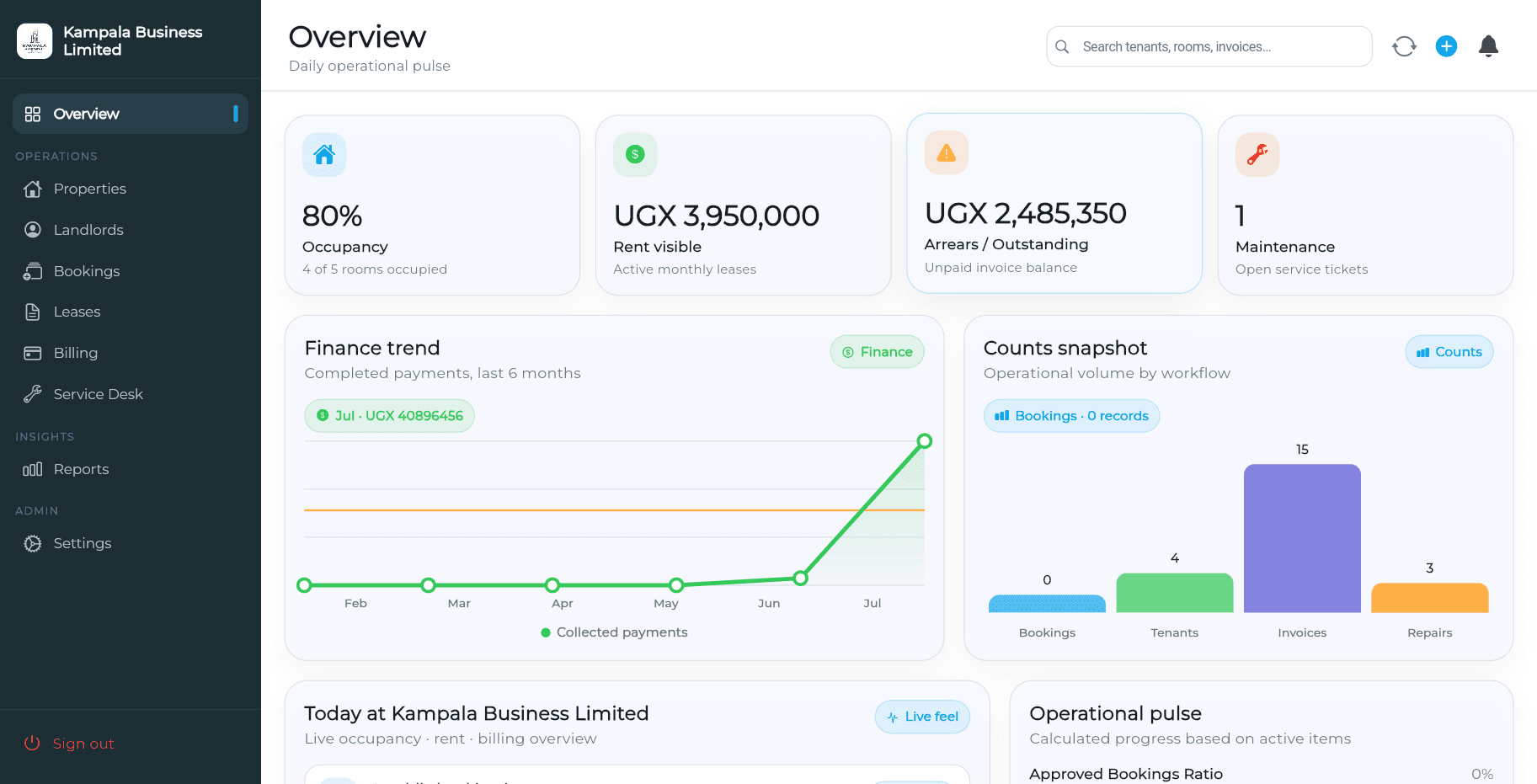Click the Landlords person icon
The height and width of the screenshot is (784, 1537).
[33, 230]
